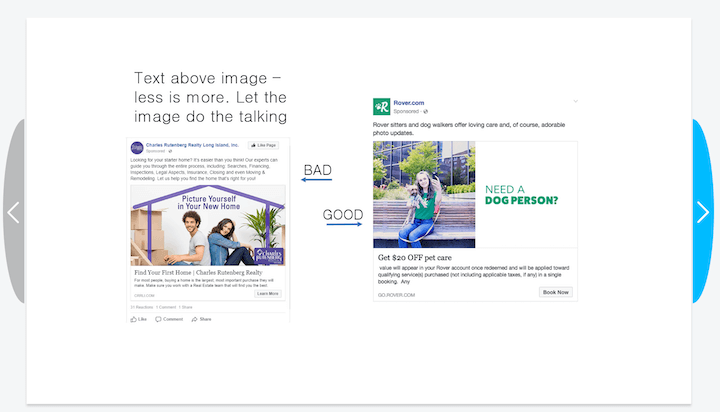Open the Rover.com page name link
The height and width of the screenshot is (412, 720).
(409, 103)
